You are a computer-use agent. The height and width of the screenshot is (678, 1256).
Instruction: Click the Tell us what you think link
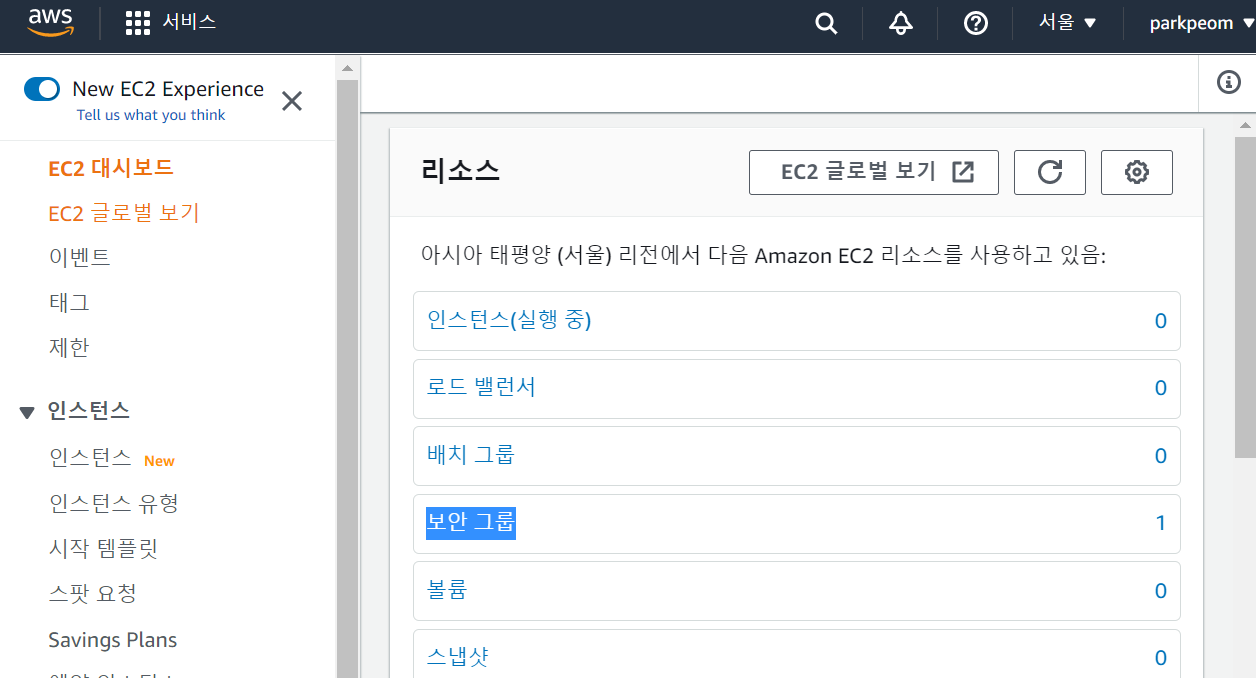coord(151,115)
